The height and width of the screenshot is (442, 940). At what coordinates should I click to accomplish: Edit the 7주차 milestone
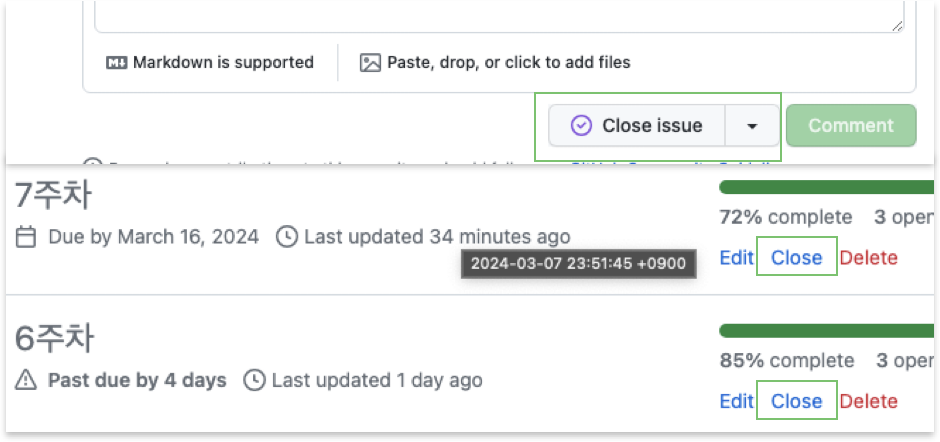[x=736, y=258]
